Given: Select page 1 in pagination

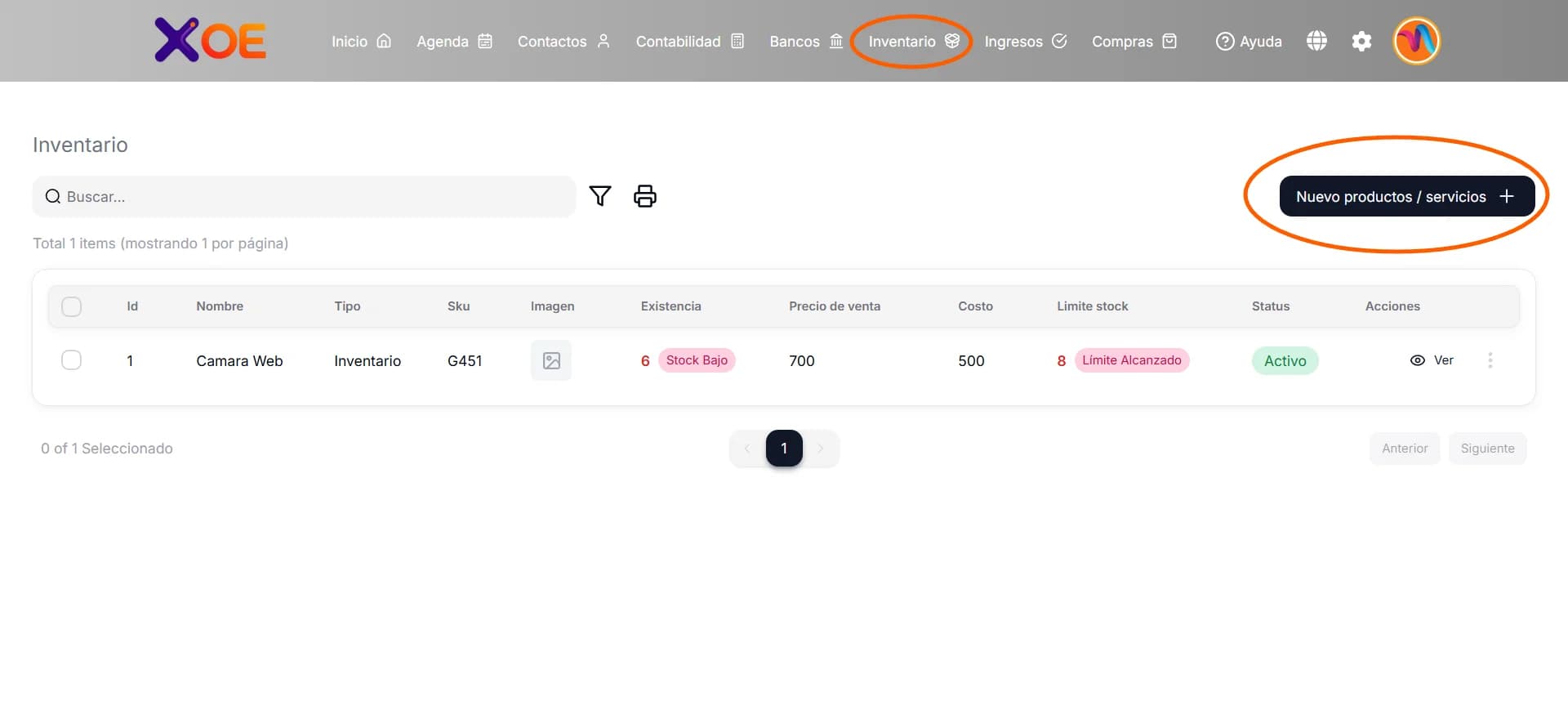Looking at the screenshot, I should click(x=784, y=449).
